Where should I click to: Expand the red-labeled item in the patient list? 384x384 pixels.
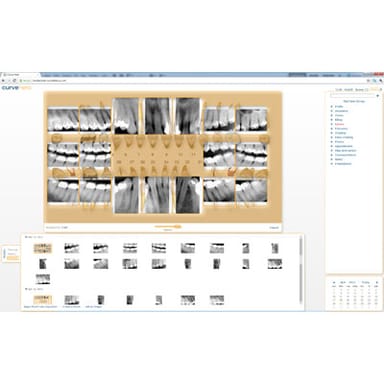(x=332, y=124)
